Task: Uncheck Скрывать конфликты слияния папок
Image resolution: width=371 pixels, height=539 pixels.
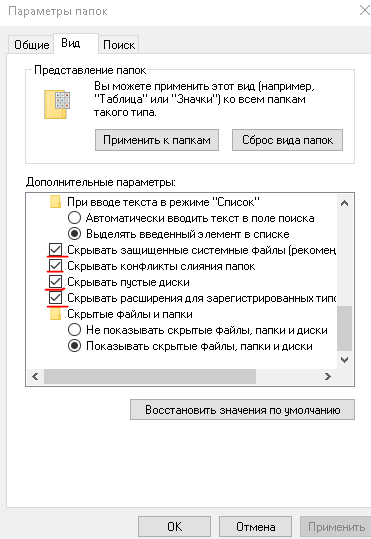Action: coord(55,266)
